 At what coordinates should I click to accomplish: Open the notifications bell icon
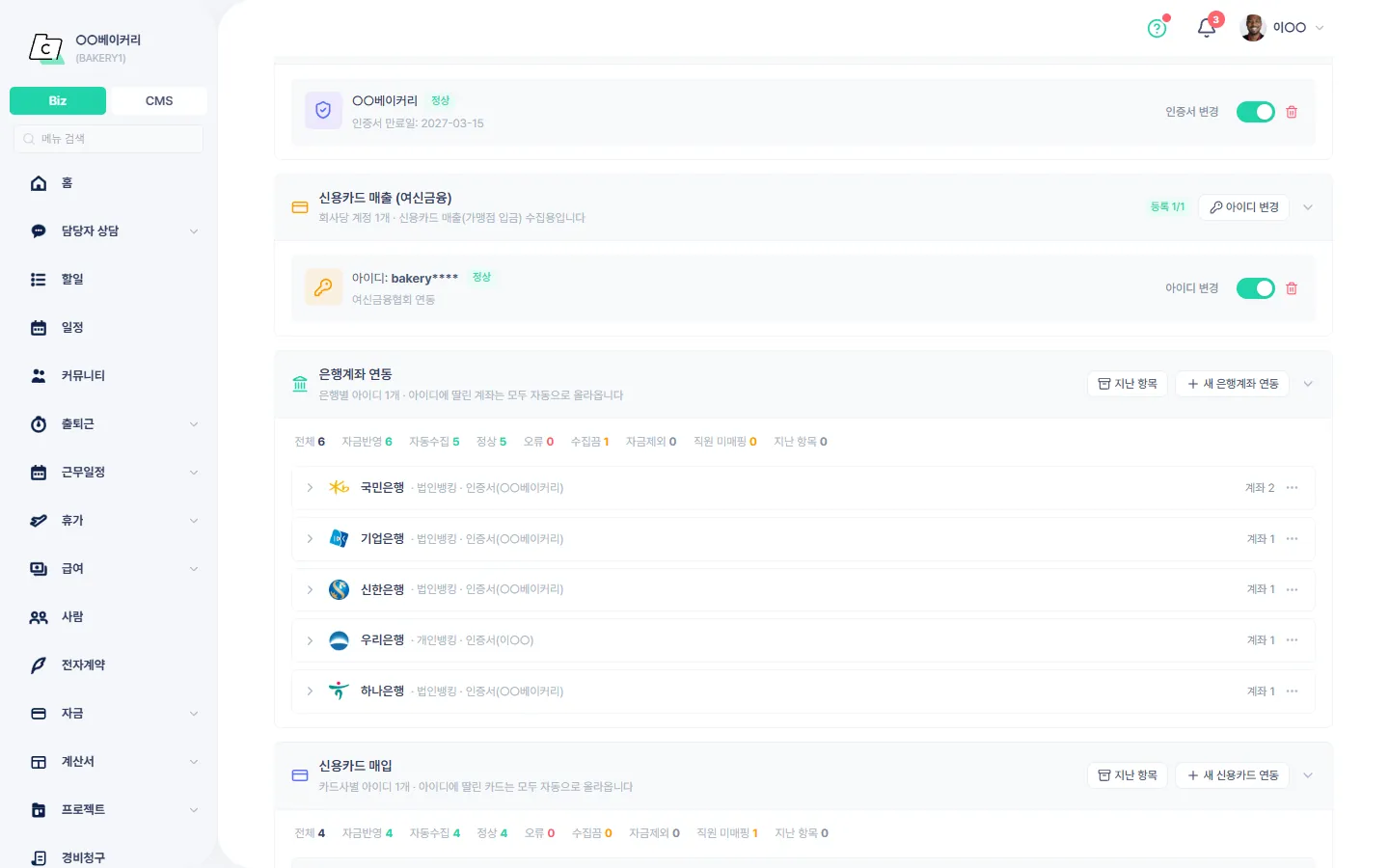(1207, 27)
